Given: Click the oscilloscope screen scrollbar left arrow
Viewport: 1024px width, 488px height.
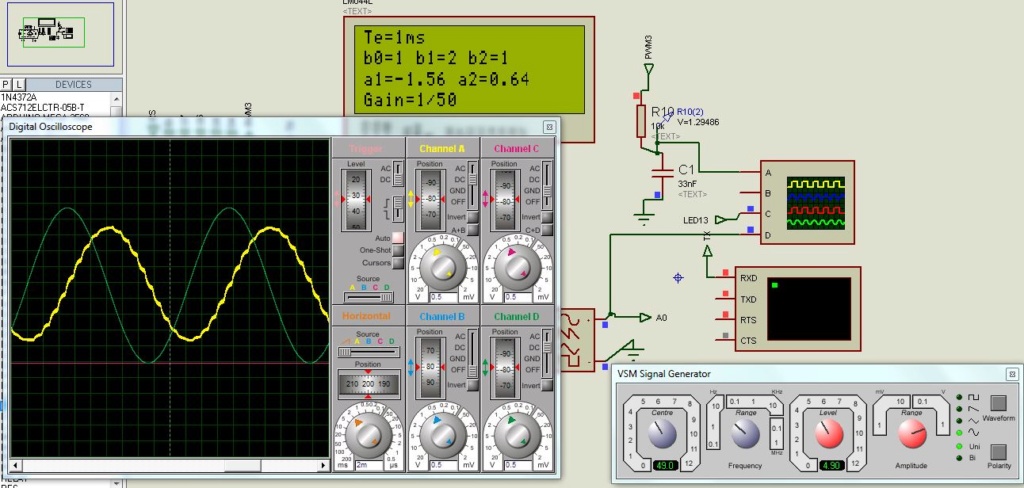Looking at the screenshot, I should click(16, 466).
